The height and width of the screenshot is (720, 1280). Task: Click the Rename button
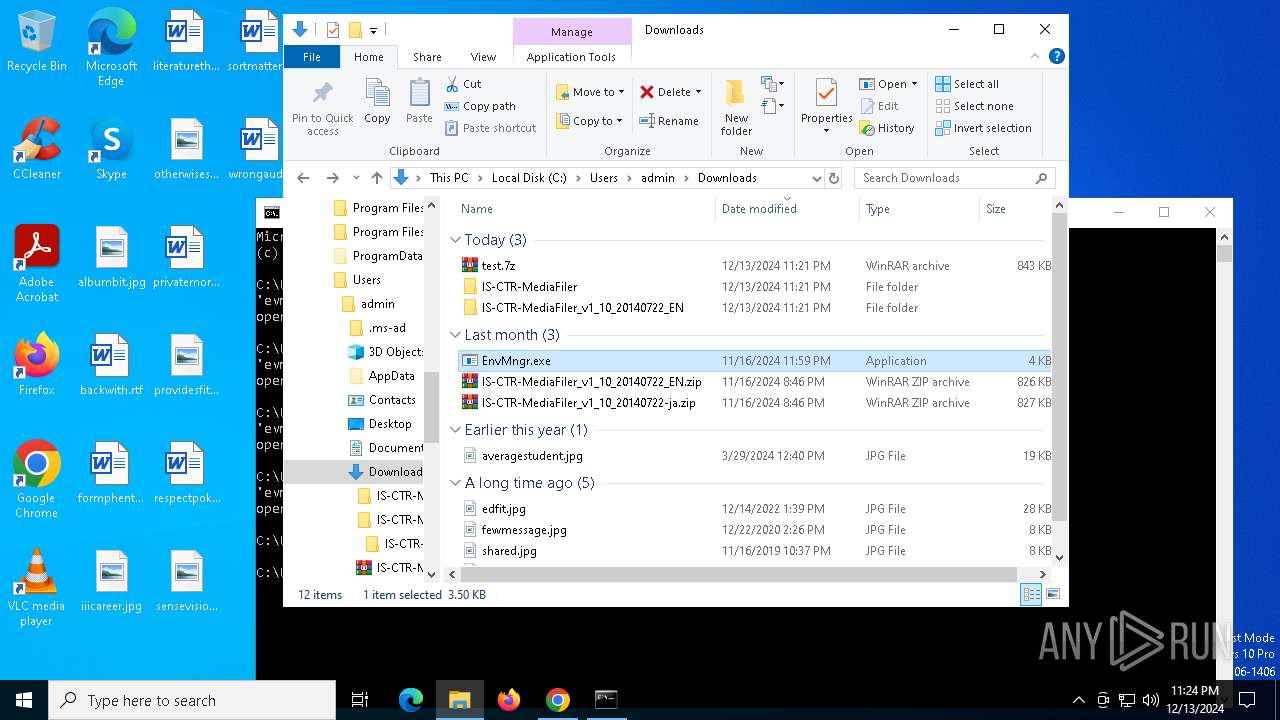669,121
